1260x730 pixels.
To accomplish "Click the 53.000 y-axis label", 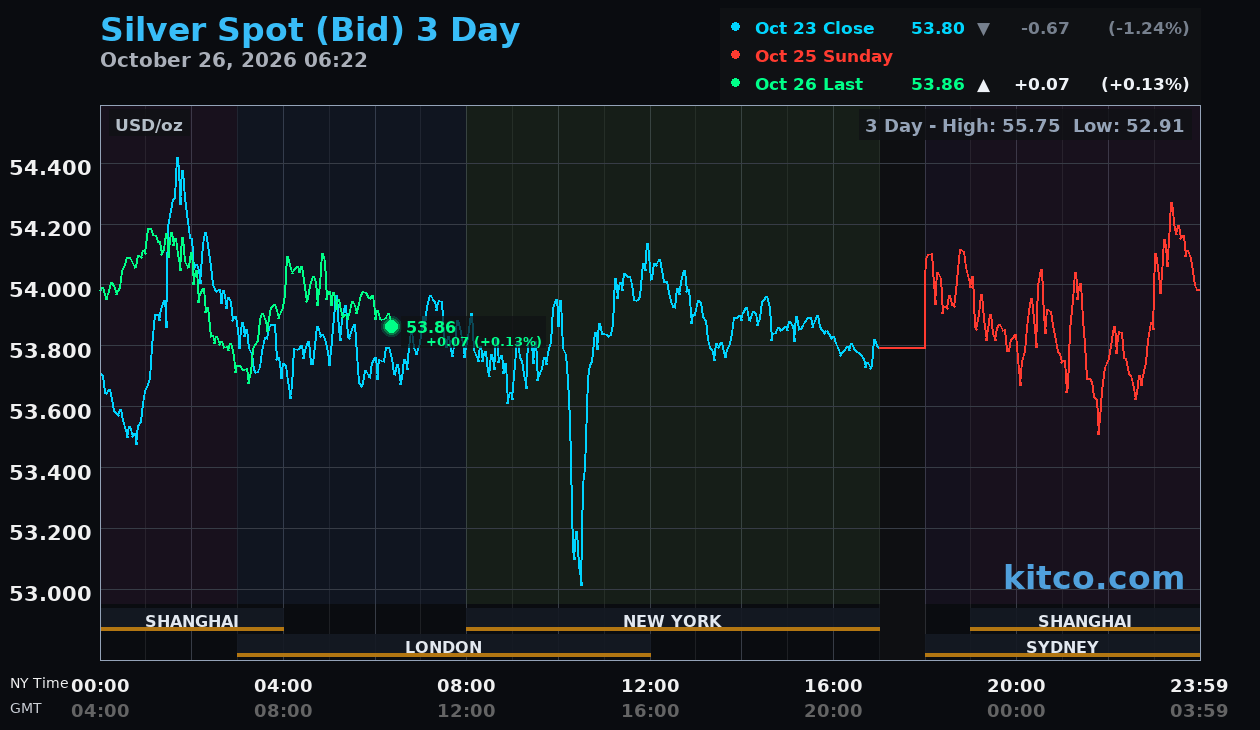I will pyautogui.click(x=50, y=593).
